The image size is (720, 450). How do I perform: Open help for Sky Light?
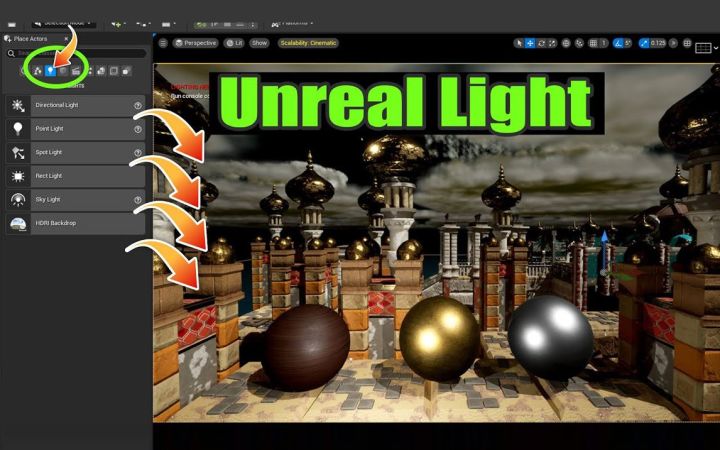point(138,200)
